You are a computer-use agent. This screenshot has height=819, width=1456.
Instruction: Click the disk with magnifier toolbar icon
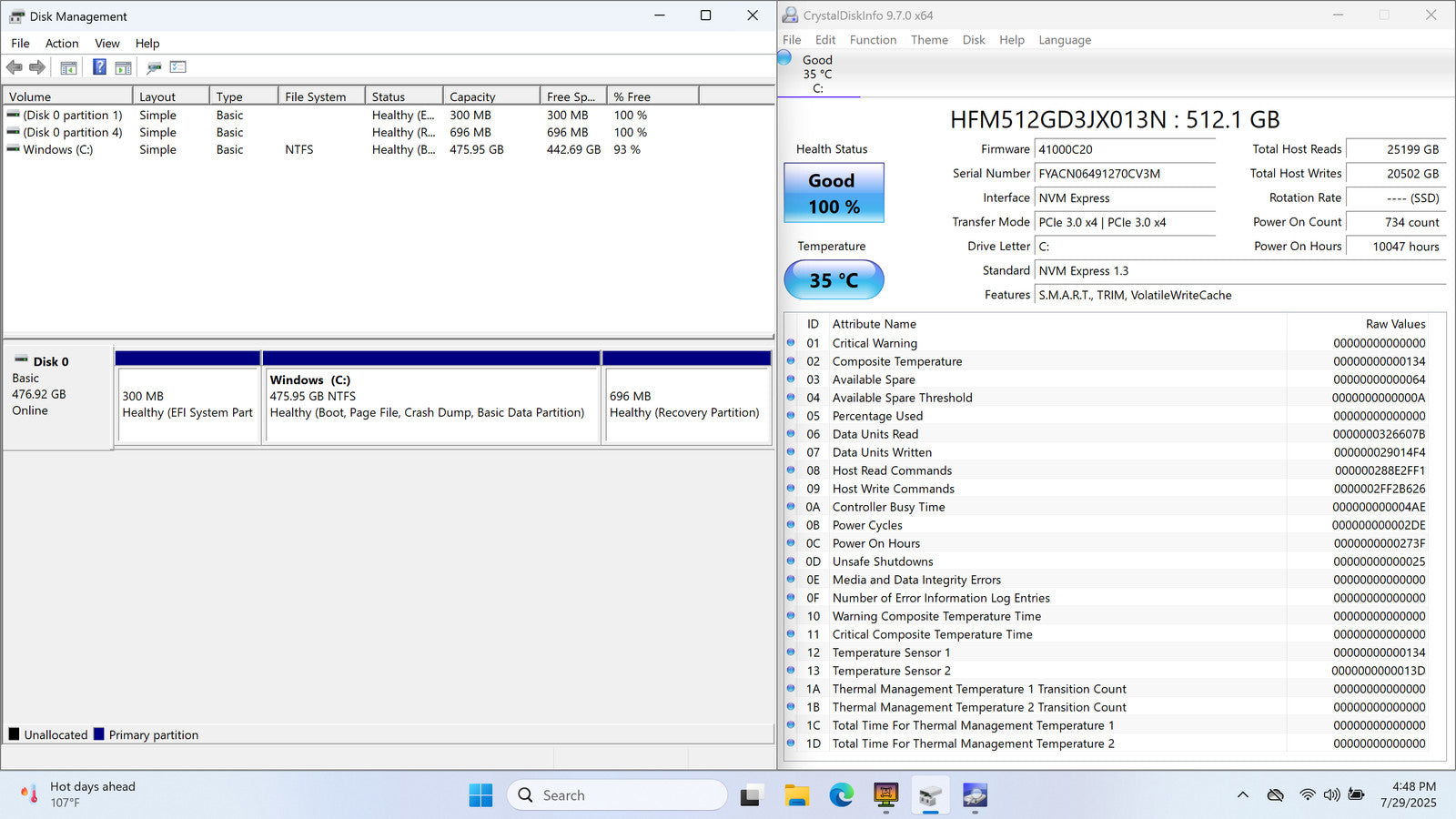[154, 67]
